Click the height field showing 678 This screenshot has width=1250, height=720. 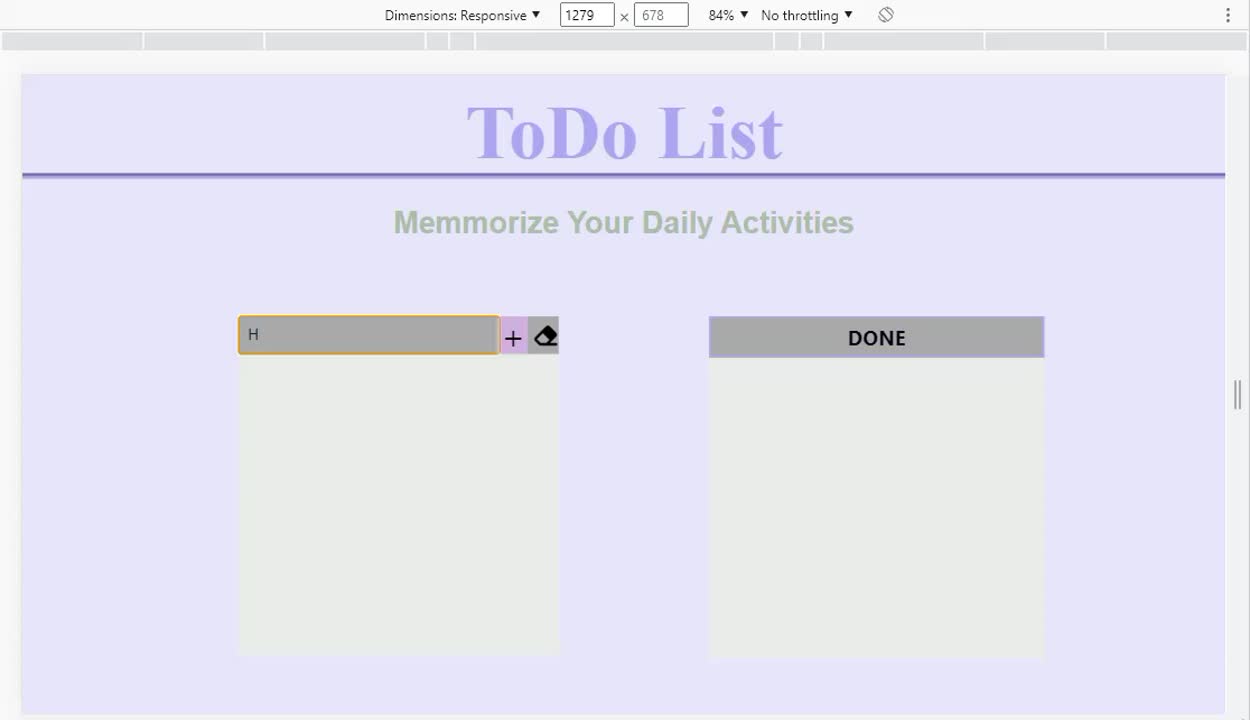click(x=661, y=15)
